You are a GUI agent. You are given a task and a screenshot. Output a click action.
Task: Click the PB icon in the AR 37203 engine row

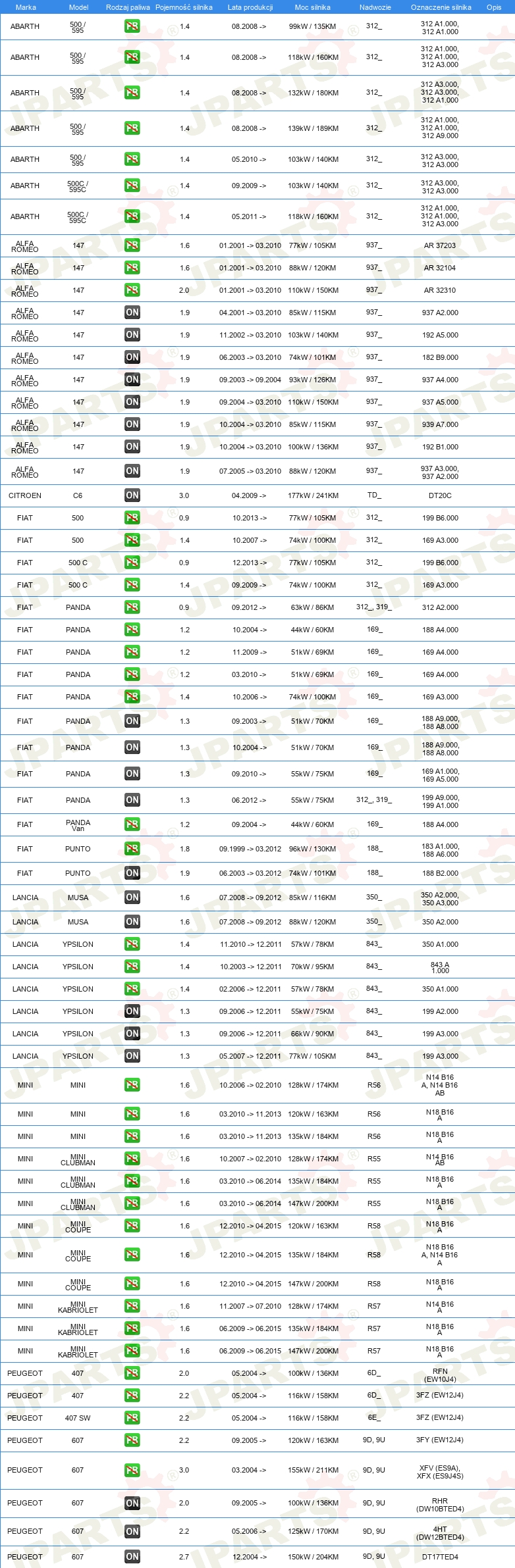(132, 245)
